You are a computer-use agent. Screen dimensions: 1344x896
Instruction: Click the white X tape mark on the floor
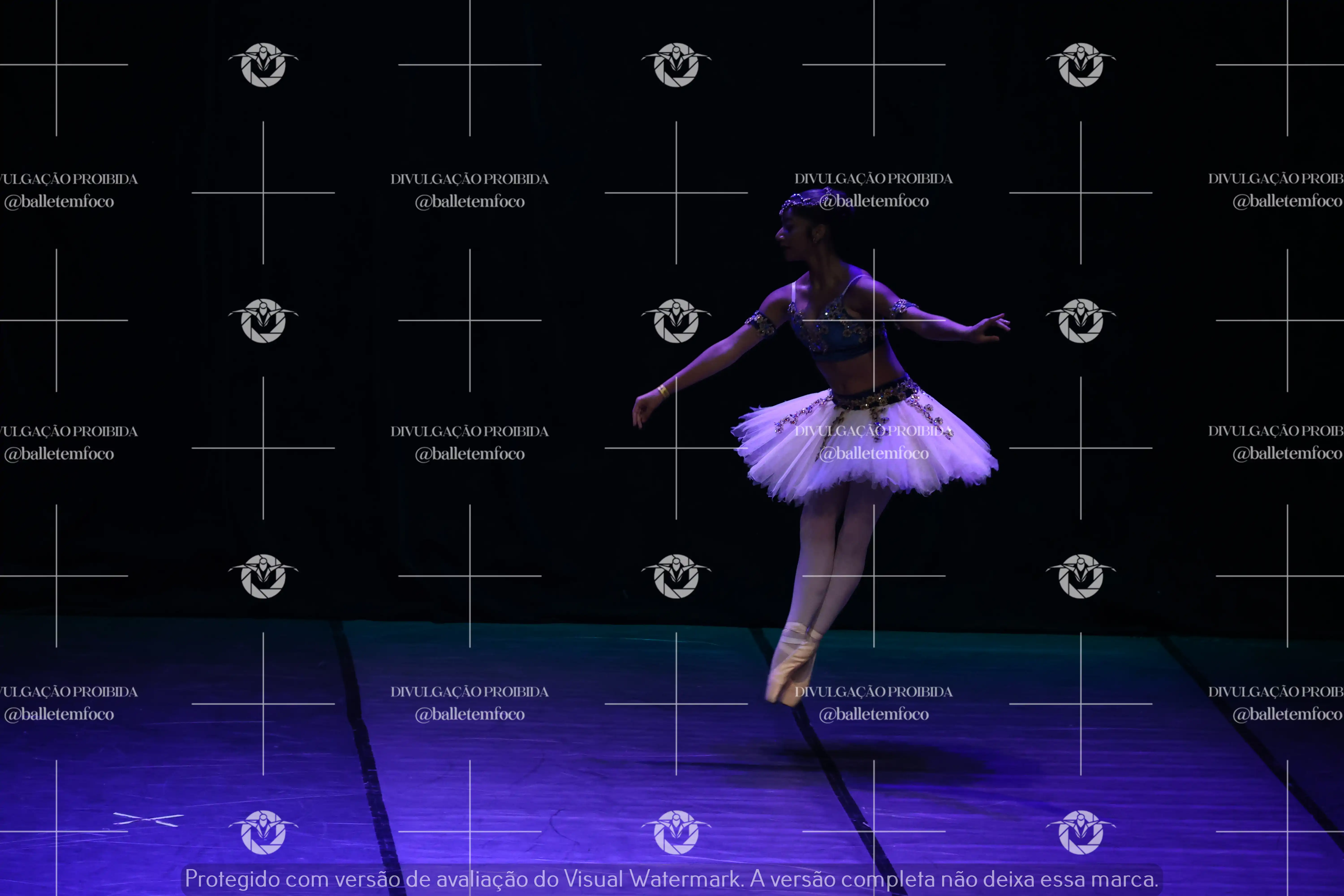(x=149, y=819)
